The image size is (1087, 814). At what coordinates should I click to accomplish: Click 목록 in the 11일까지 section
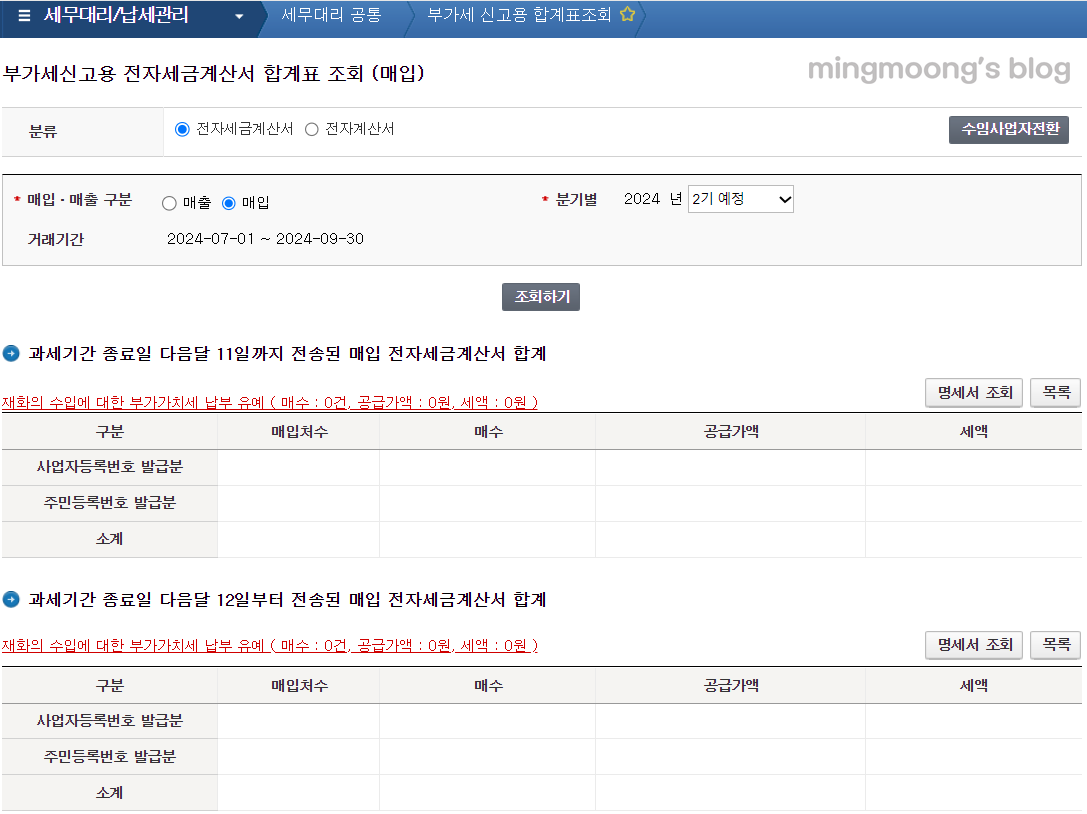(x=1055, y=392)
